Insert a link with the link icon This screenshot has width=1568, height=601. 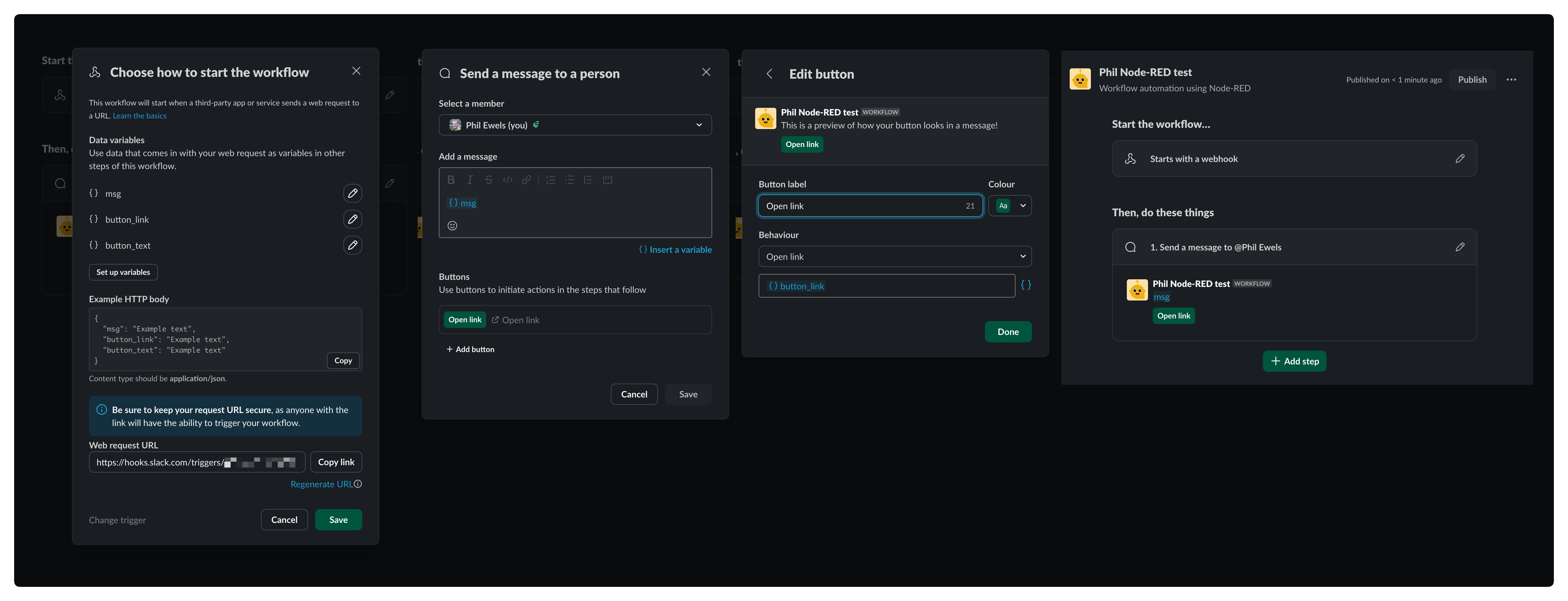pyautogui.click(x=527, y=180)
